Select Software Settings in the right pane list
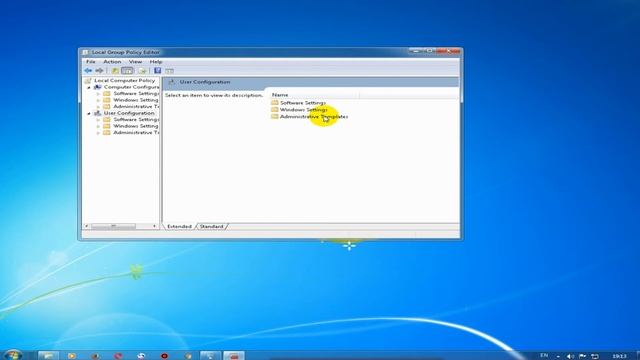This screenshot has height=360, width=640. (303, 103)
